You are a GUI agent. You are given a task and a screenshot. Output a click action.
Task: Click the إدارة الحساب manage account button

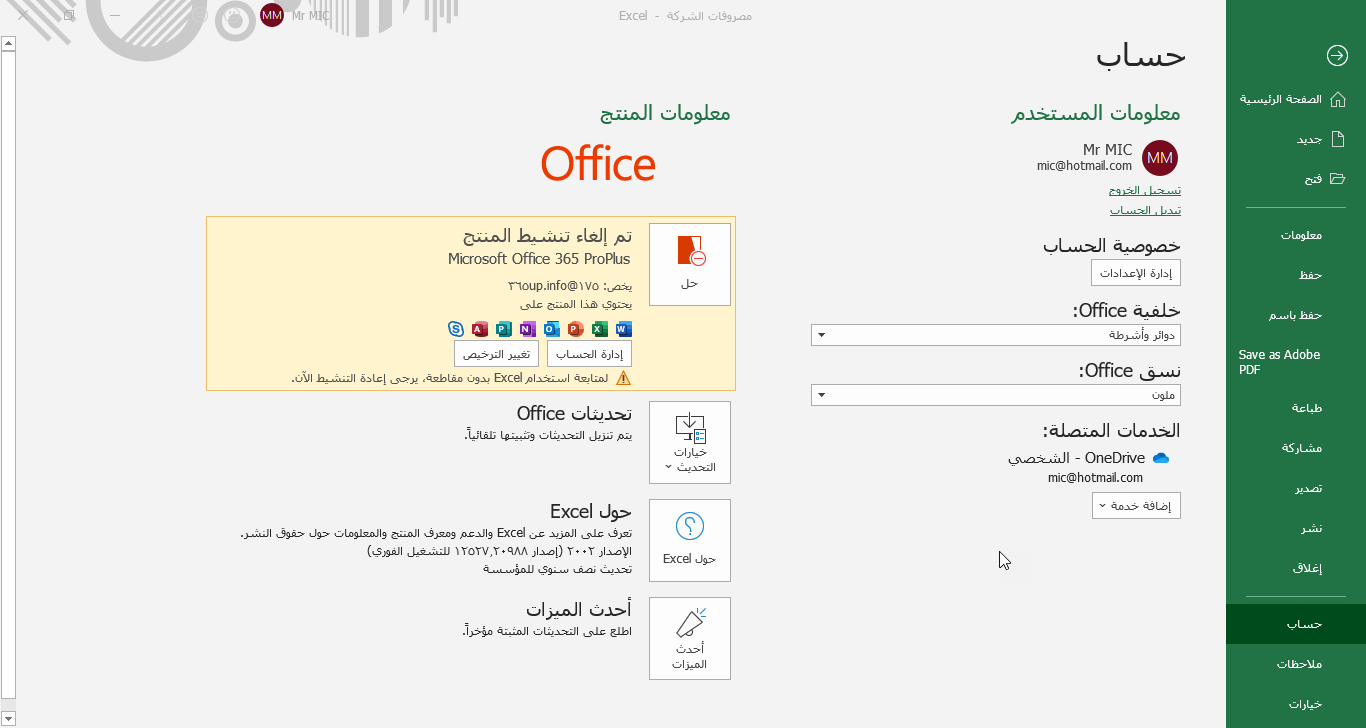[590, 354]
